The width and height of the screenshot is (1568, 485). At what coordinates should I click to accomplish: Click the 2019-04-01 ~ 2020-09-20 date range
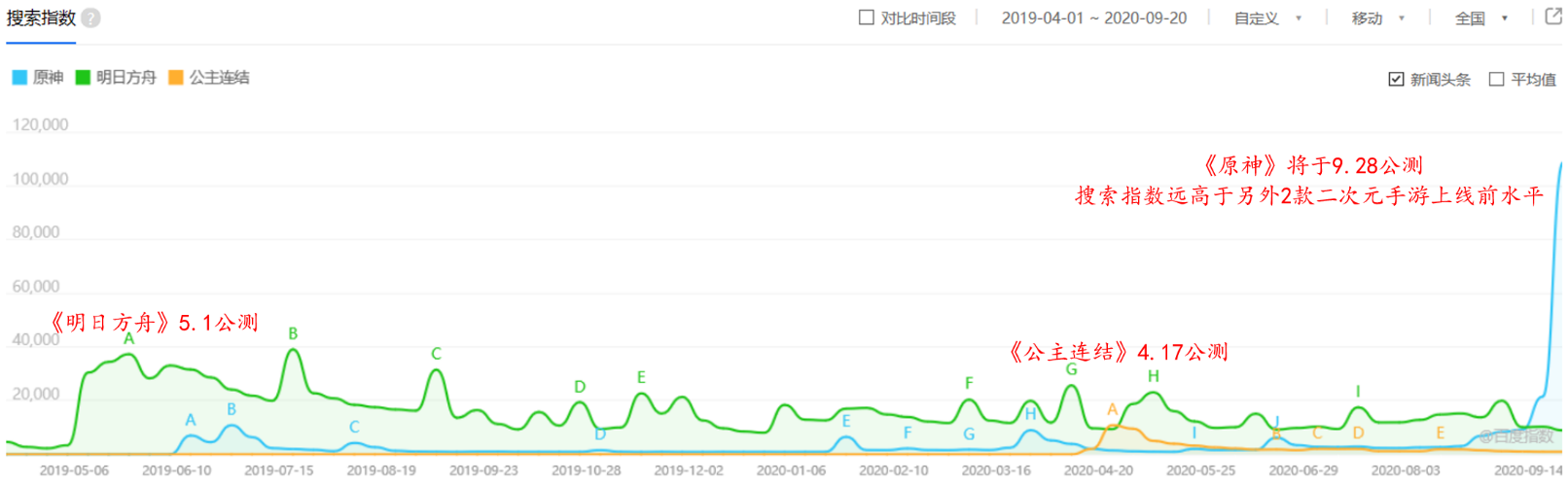point(1093,18)
